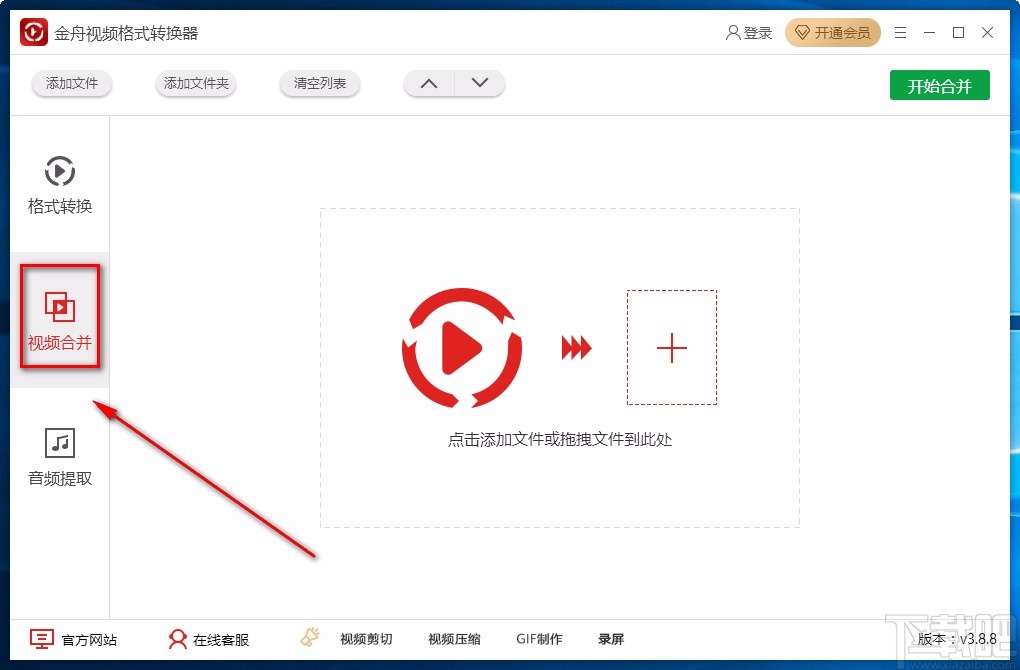Open the 开通会员 membership upgrade

(x=833, y=32)
